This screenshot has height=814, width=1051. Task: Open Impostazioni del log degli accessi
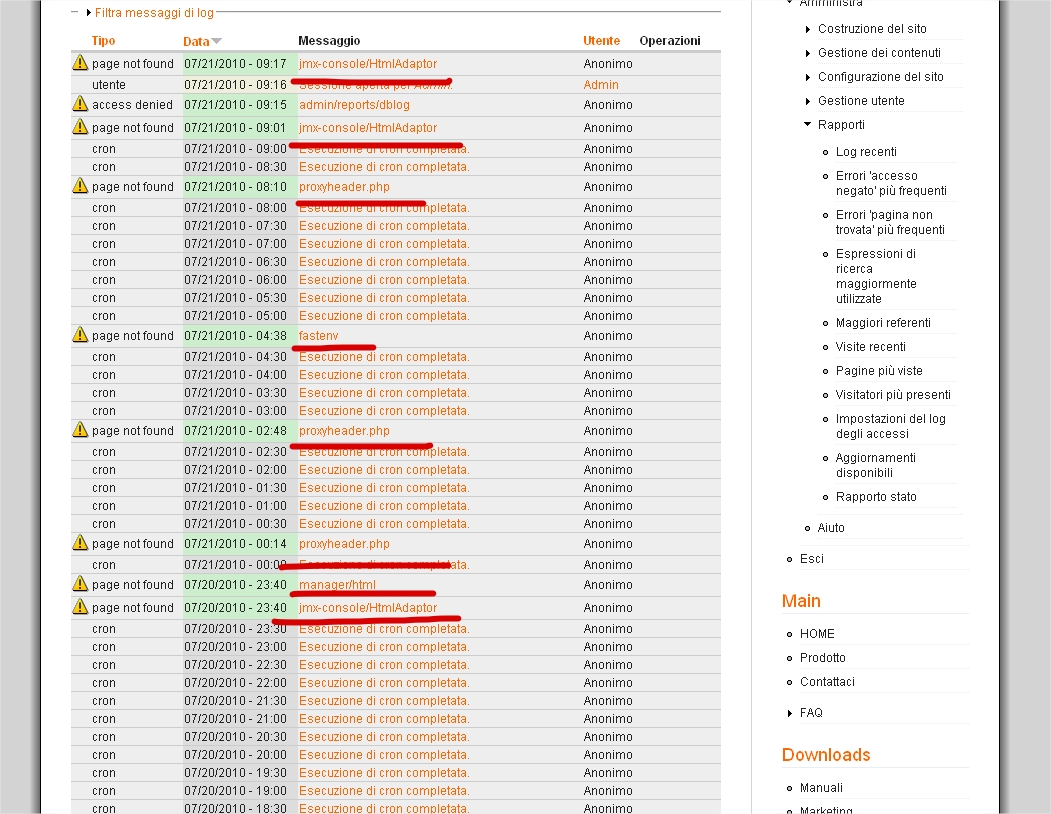pos(891,426)
